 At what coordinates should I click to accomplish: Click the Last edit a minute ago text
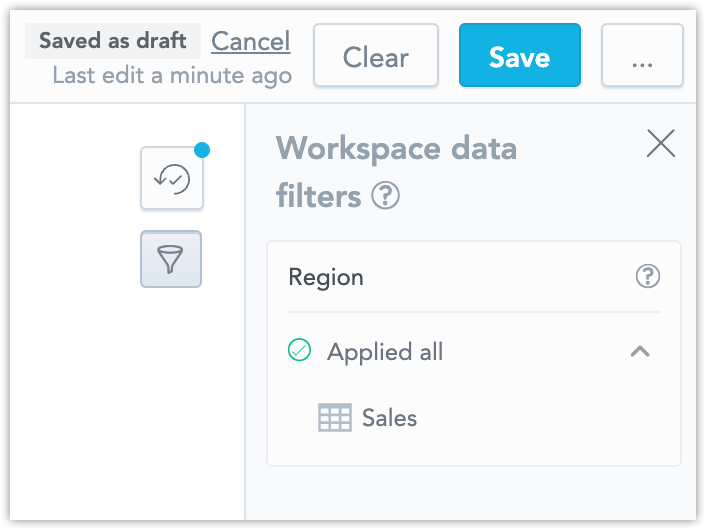click(172, 75)
